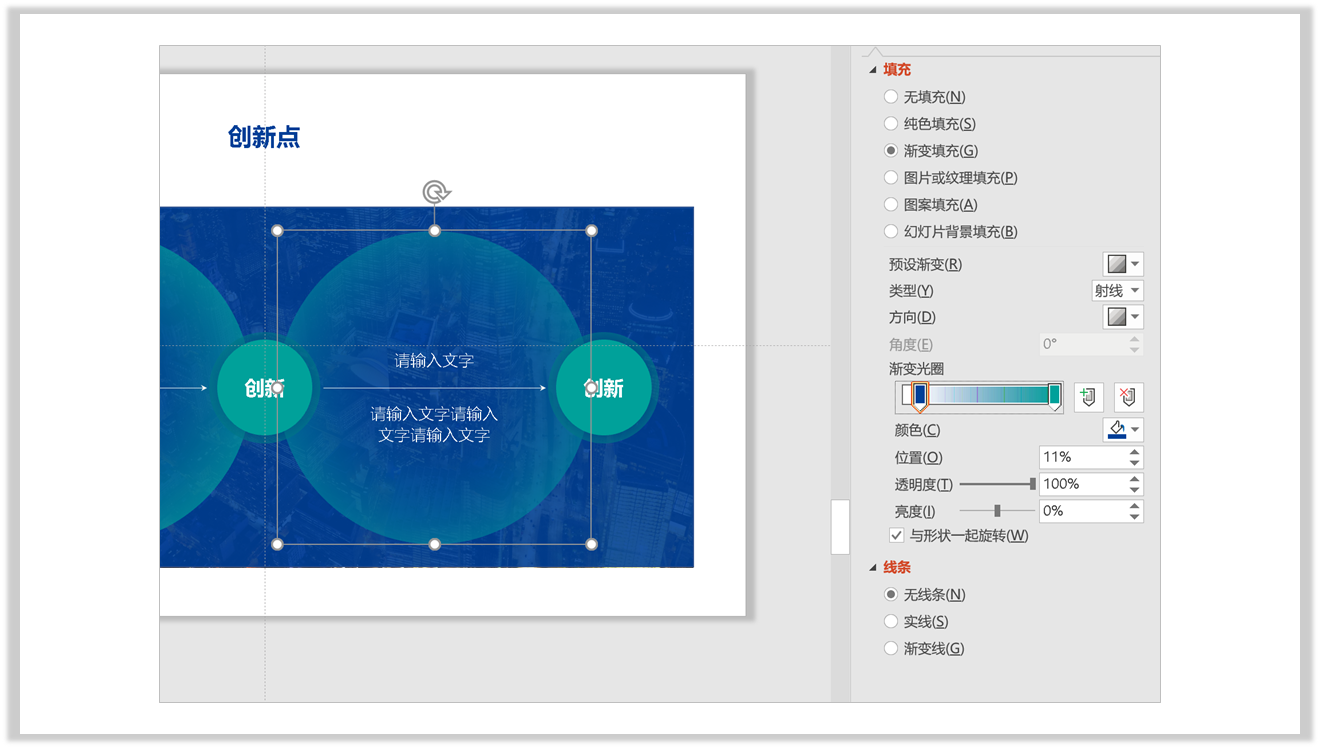Click the 类型(Y) label

point(911,291)
